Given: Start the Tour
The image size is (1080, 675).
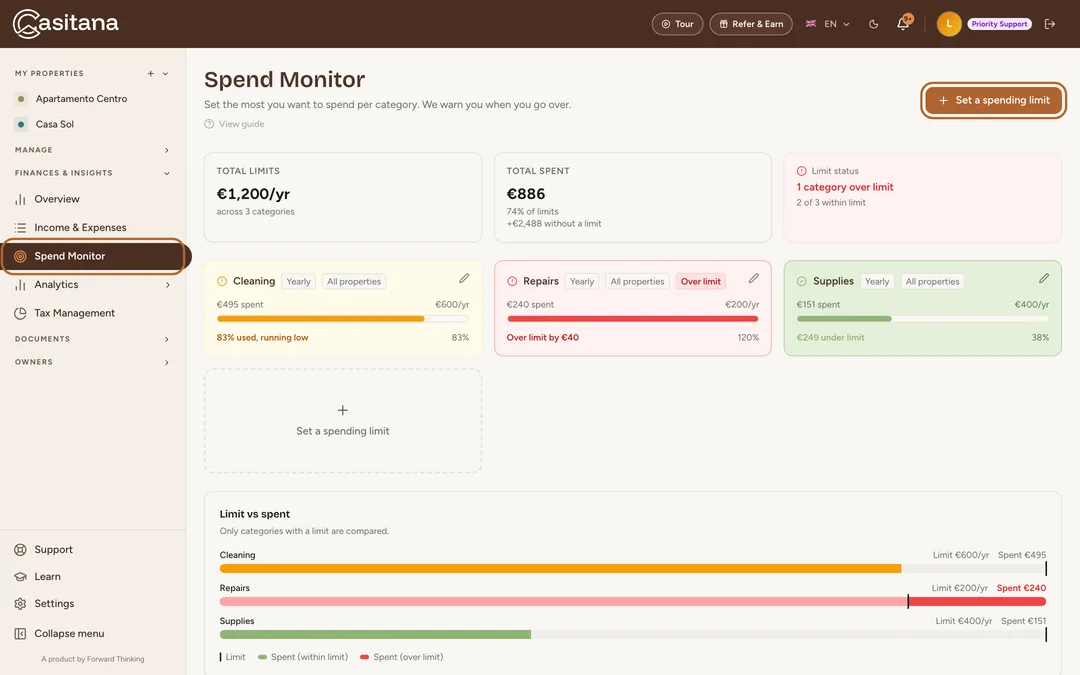Looking at the screenshot, I should coord(677,24).
